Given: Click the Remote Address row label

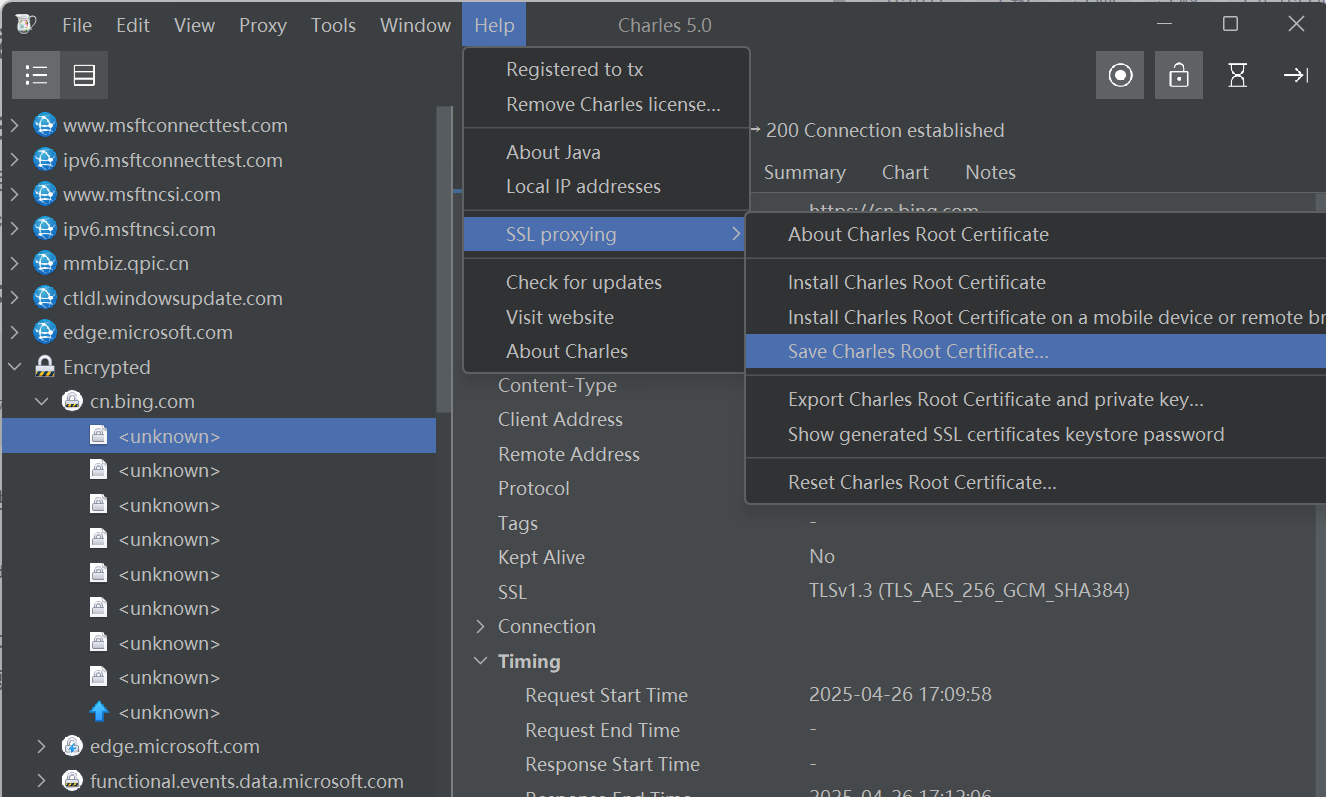Looking at the screenshot, I should (x=569, y=454).
